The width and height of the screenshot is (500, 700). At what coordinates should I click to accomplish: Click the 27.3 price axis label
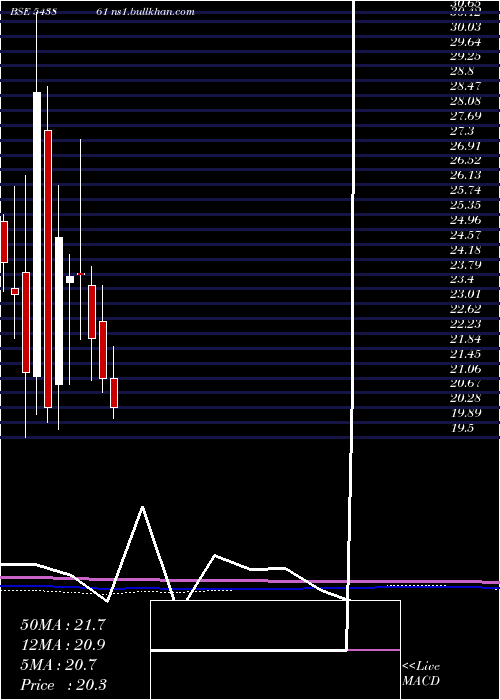point(462,131)
